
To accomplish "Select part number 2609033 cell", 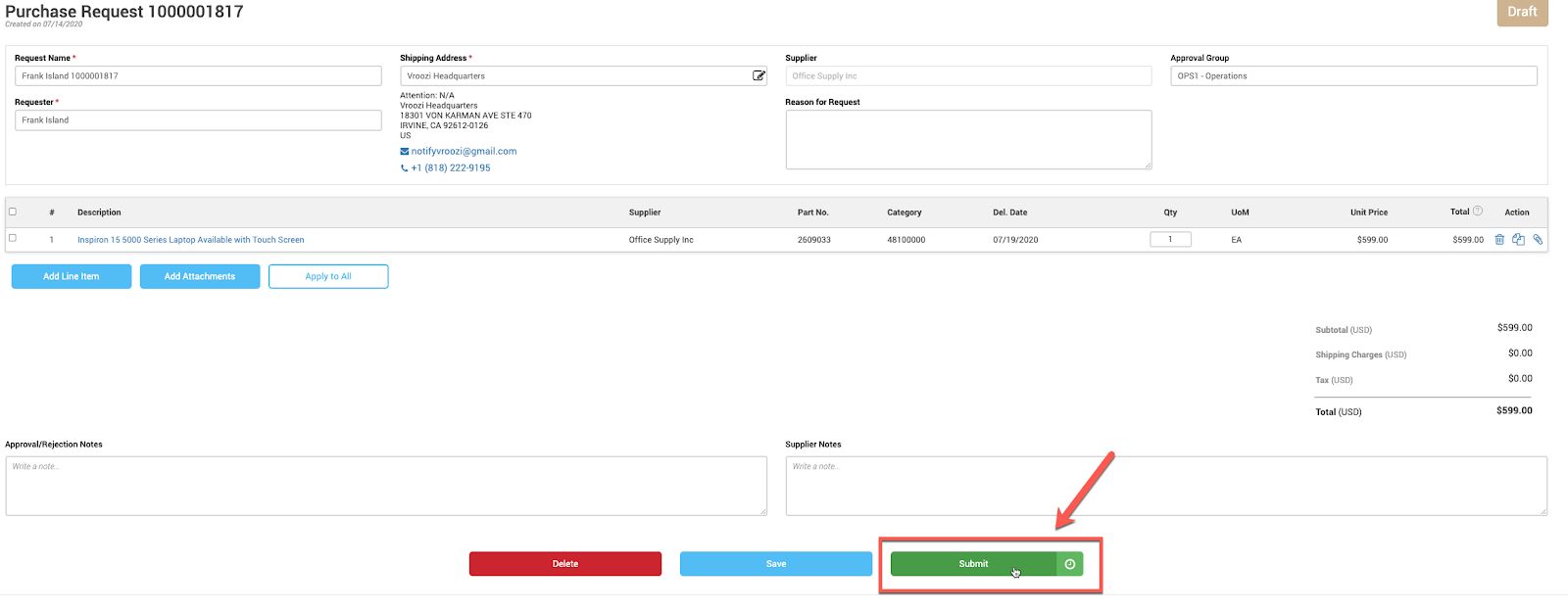I will [813, 239].
